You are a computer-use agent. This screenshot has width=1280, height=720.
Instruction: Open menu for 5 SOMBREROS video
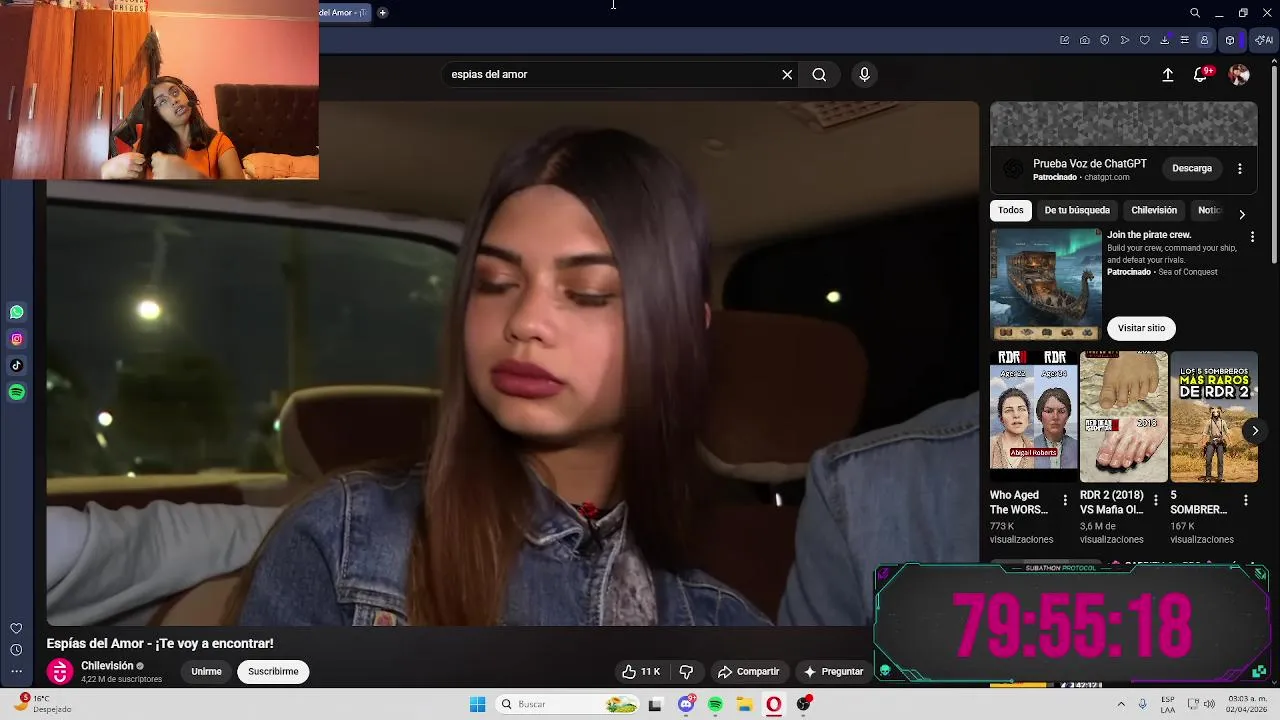point(1246,500)
